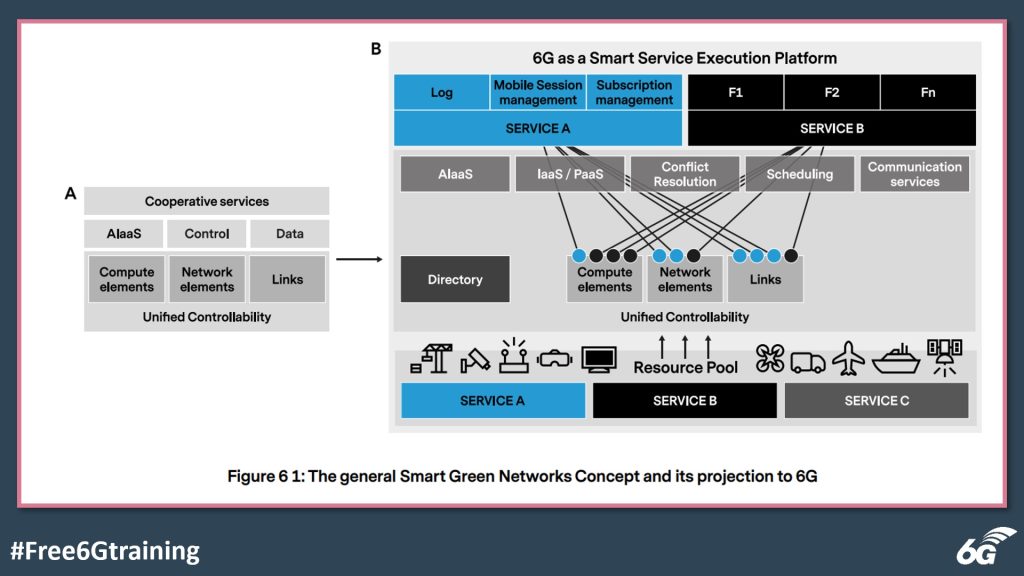Click the black F2 function box

pyautogui.click(x=831, y=93)
